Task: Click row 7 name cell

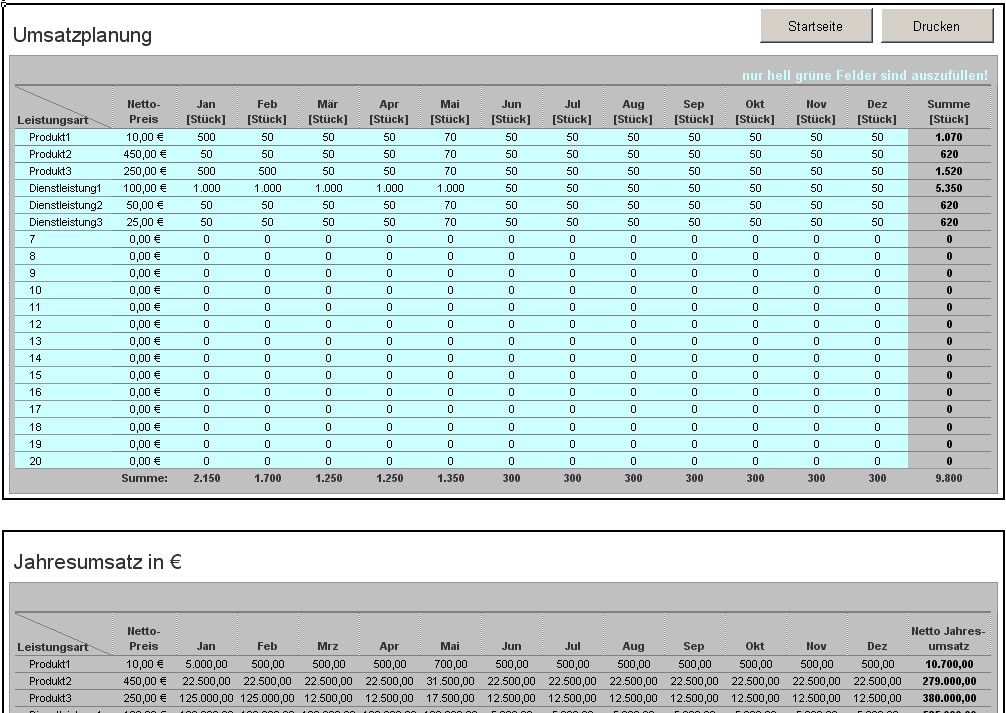Action: coord(64,239)
